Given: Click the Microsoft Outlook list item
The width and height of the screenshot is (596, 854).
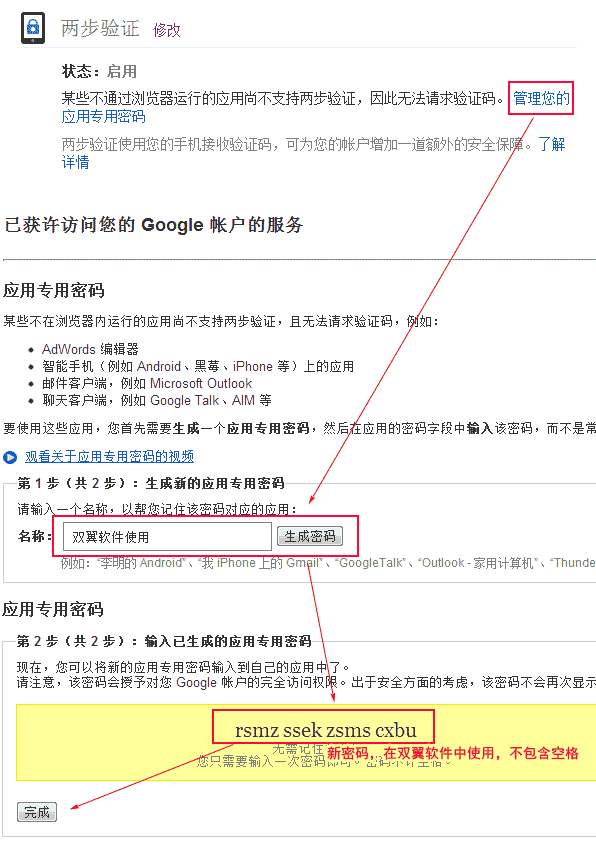Looking at the screenshot, I should 147,383.
